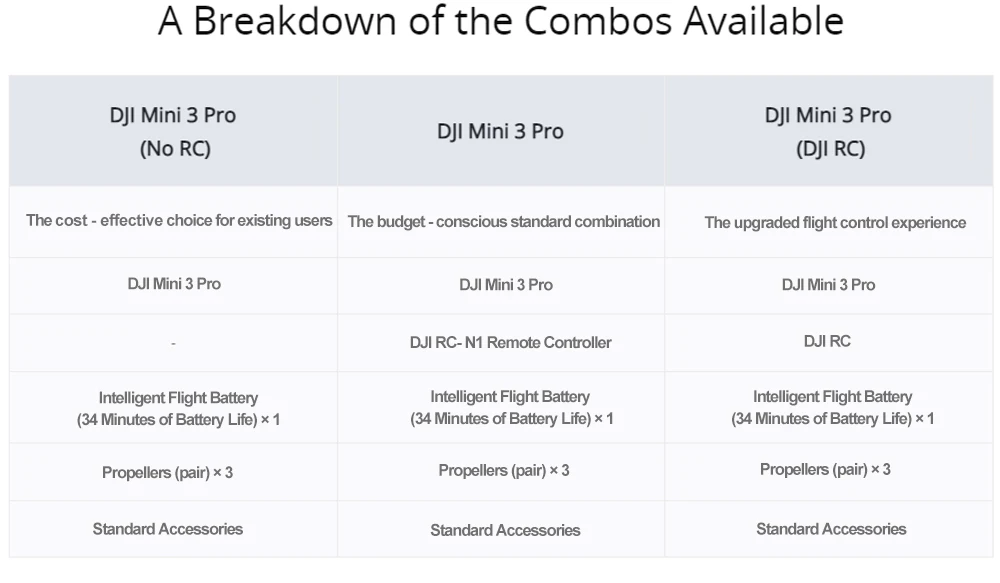Click 'The upgraded flight control experience' text
Image resolution: width=1000 pixels, height=583 pixels.
[x=835, y=223]
